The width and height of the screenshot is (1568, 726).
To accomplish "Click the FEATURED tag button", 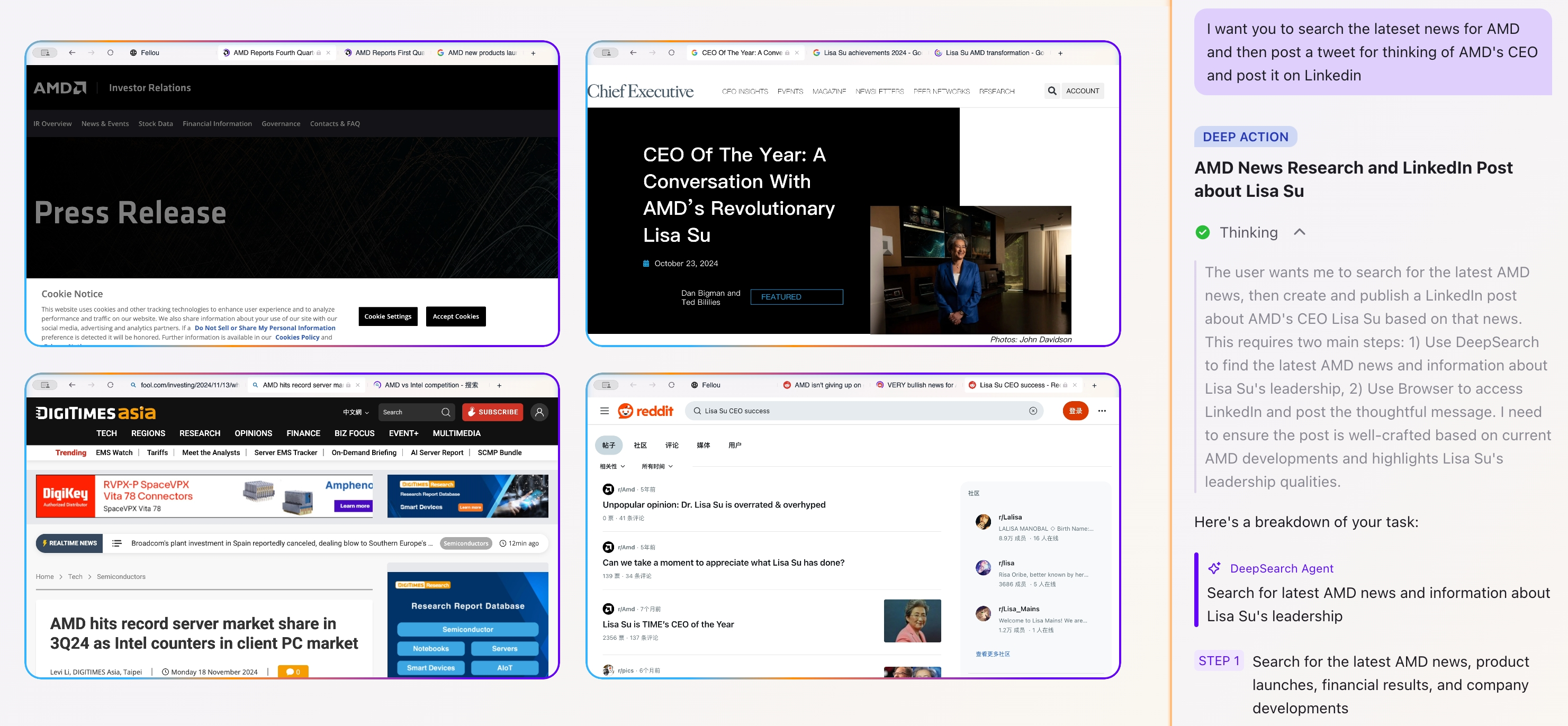I will [797, 297].
